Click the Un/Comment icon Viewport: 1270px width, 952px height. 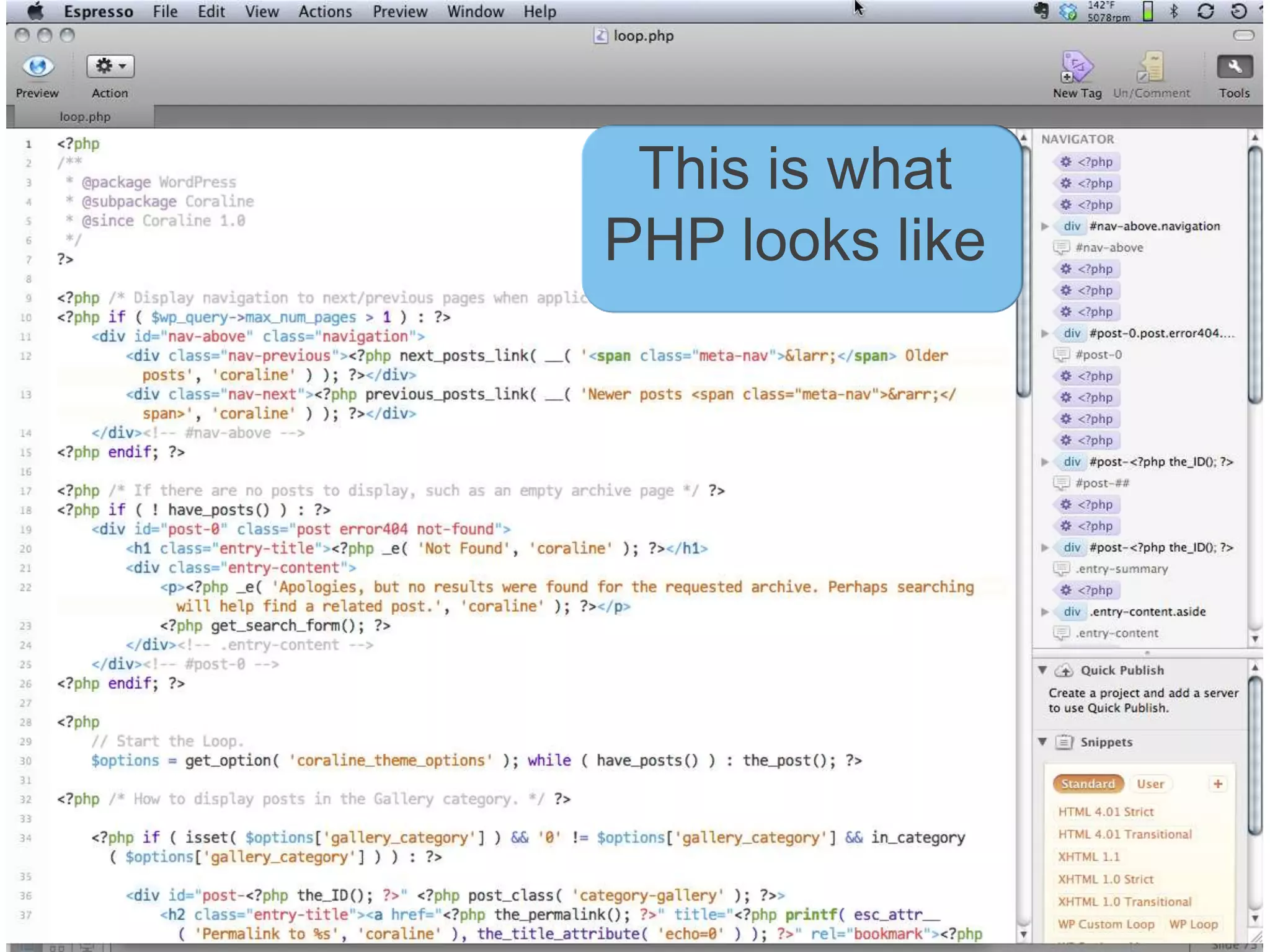pyautogui.click(x=1152, y=67)
